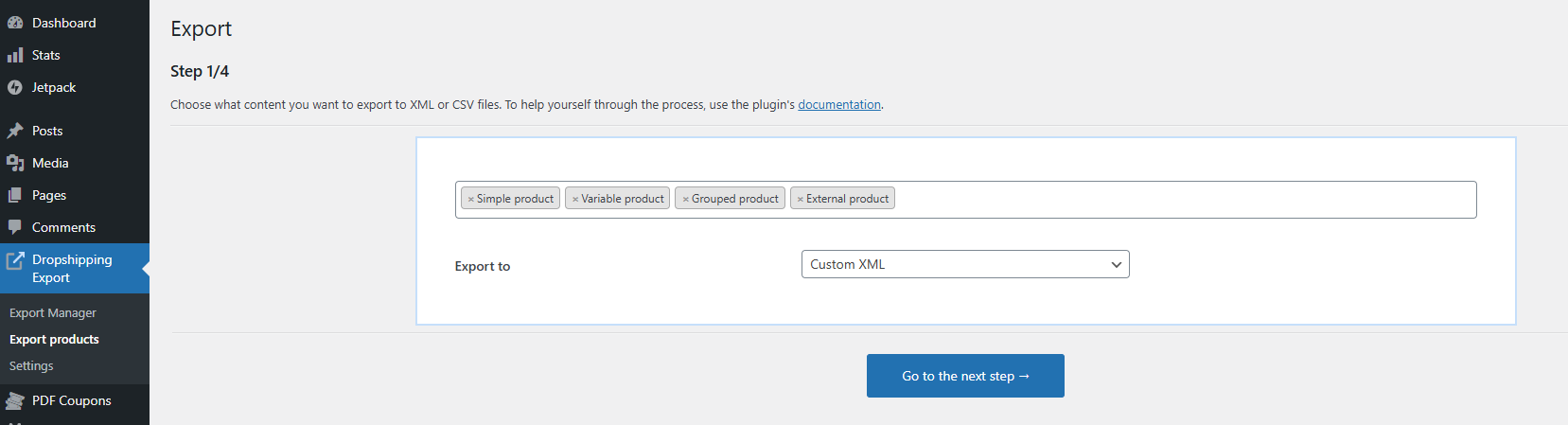Open the Export to dropdown
1568x425 pixels.
(x=964, y=264)
